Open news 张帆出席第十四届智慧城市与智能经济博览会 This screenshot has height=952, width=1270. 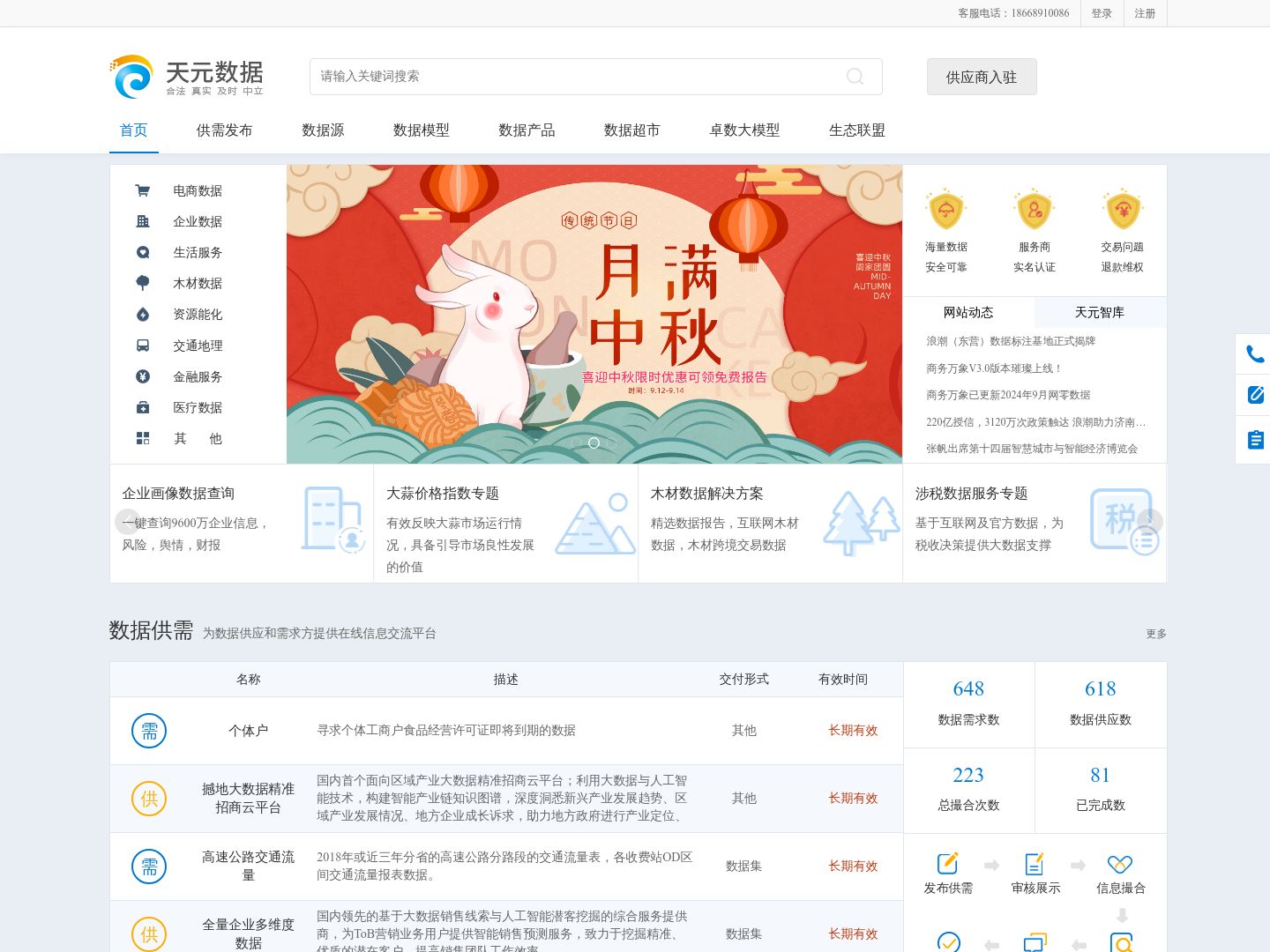click(1032, 449)
